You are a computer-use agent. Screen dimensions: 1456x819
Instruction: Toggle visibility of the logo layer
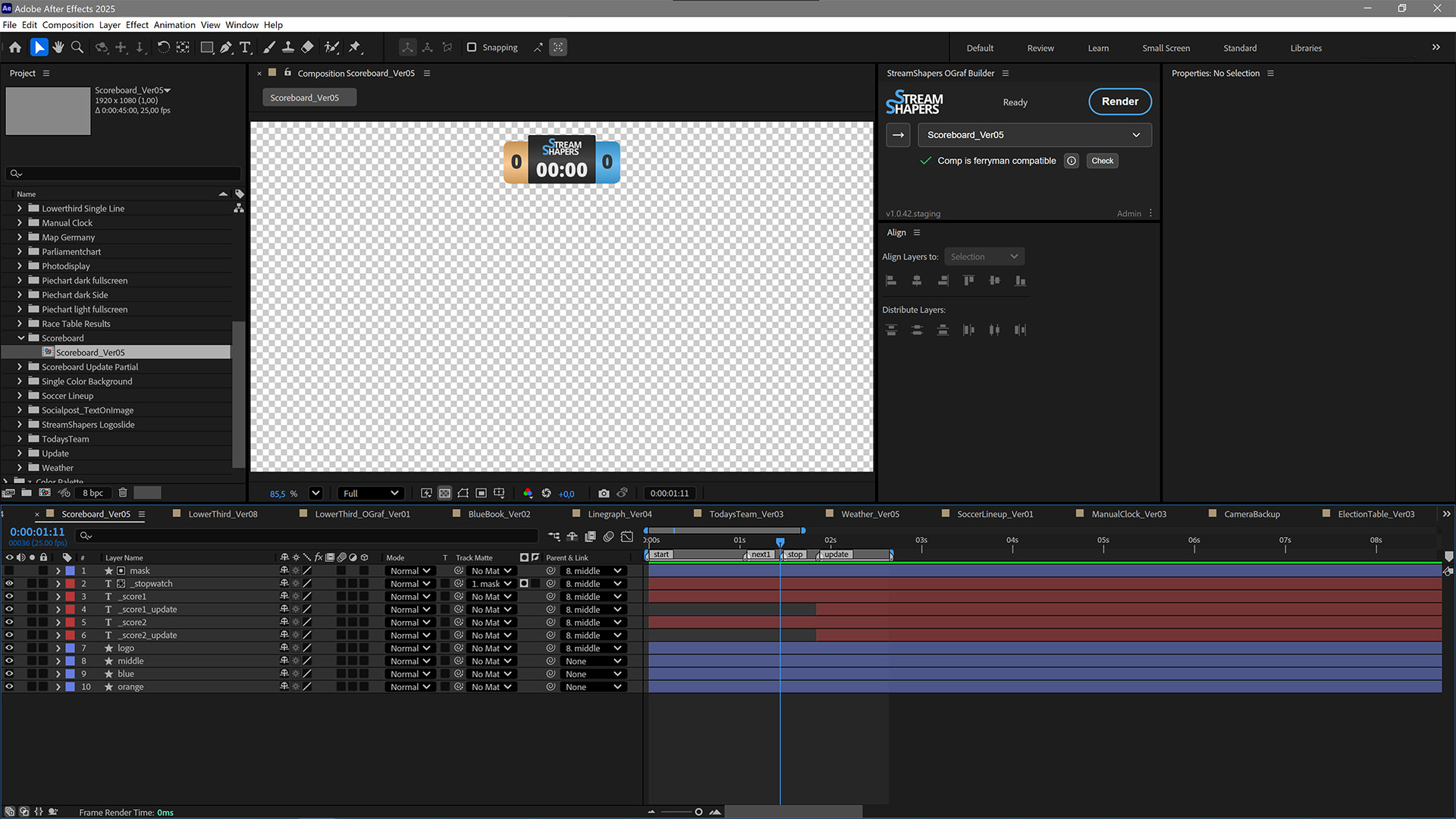point(9,648)
